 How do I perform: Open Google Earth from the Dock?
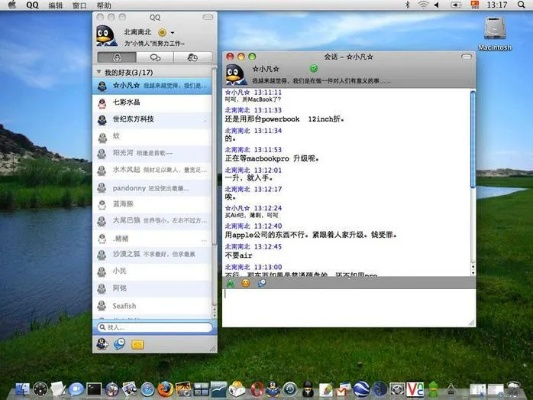[361, 389]
